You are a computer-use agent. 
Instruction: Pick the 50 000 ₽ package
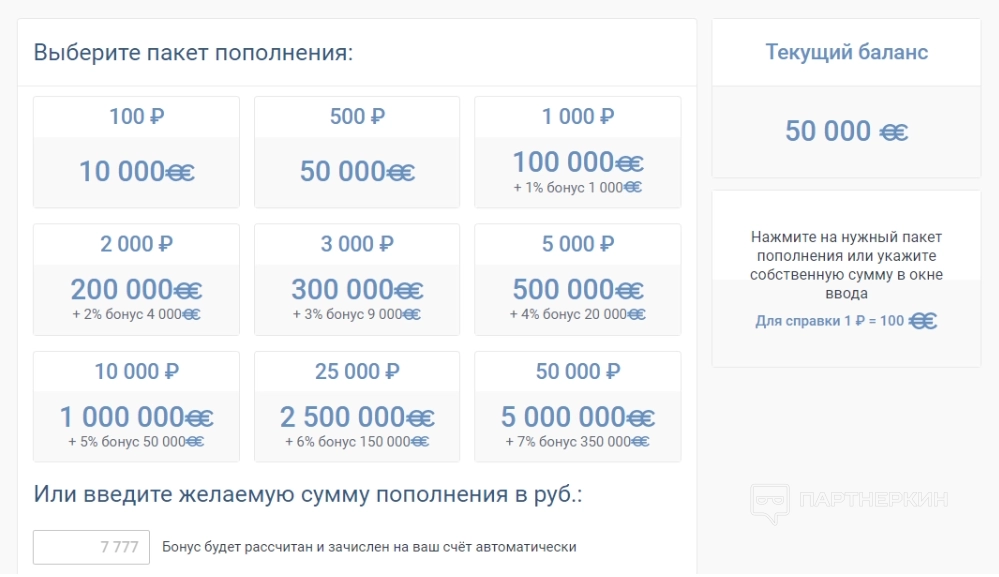tap(577, 407)
